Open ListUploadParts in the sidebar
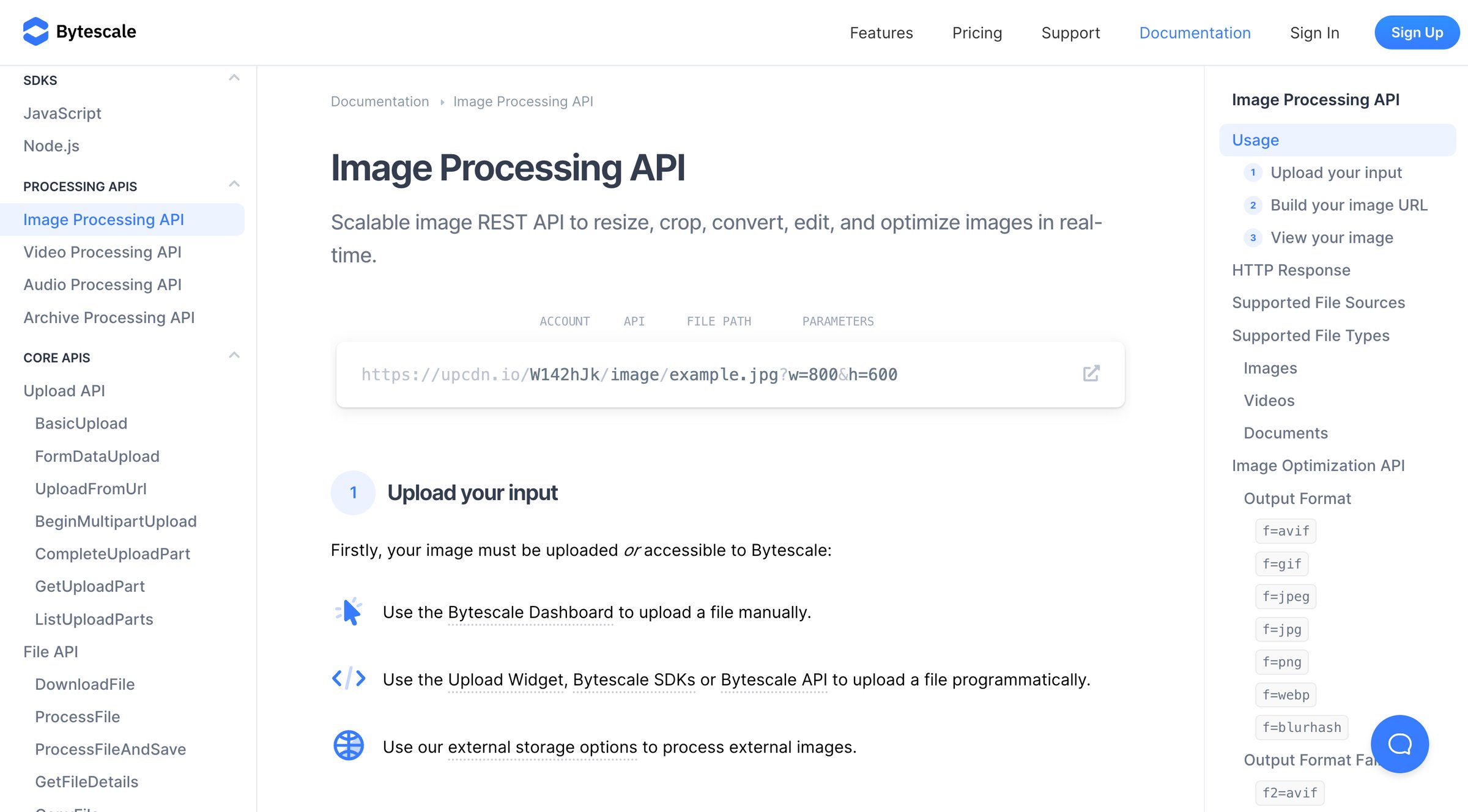 coord(94,619)
